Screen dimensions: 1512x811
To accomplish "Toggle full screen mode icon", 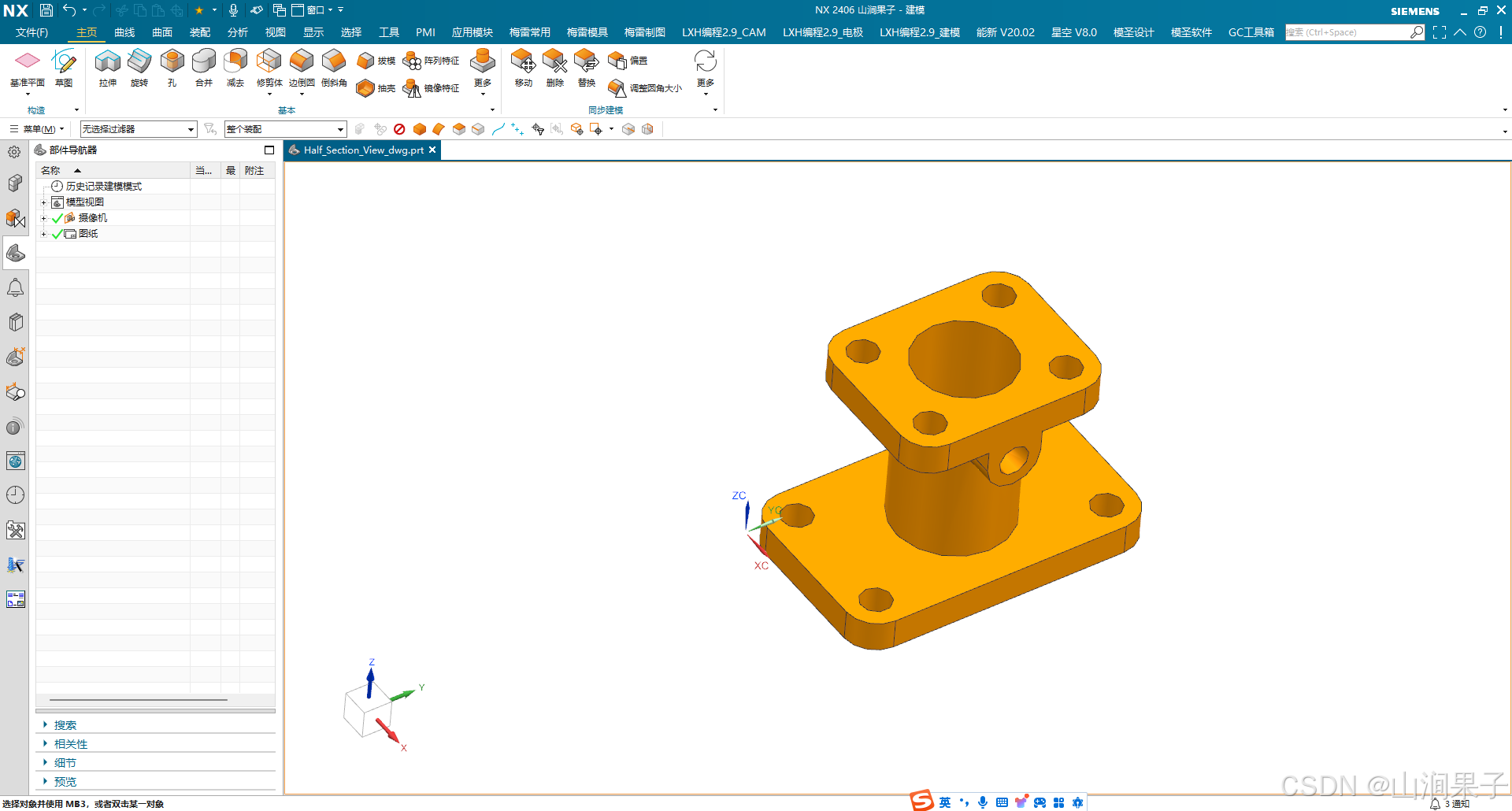I will point(1440,32).
